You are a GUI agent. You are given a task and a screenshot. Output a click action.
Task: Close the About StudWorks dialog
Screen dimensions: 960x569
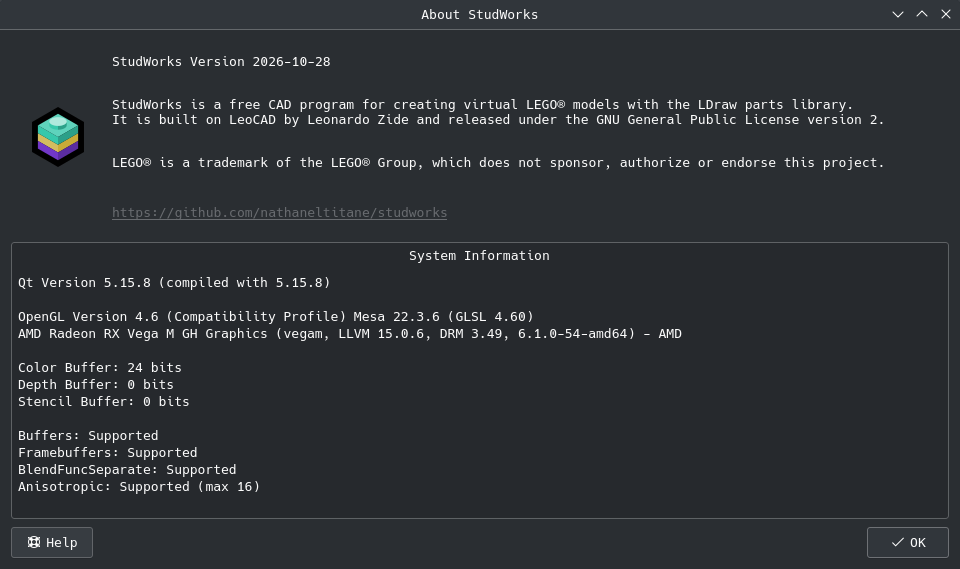click(x=945, y=14)
